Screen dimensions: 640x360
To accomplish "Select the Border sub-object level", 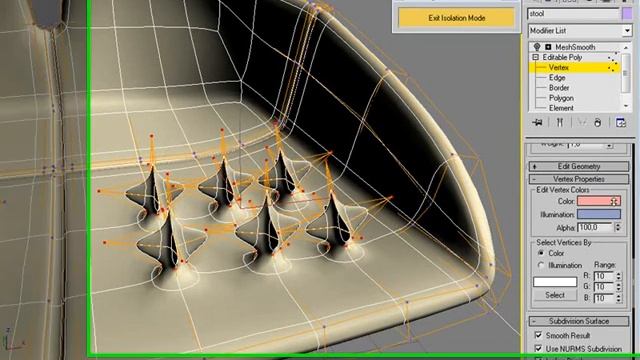I will click(x=559, y=88).
